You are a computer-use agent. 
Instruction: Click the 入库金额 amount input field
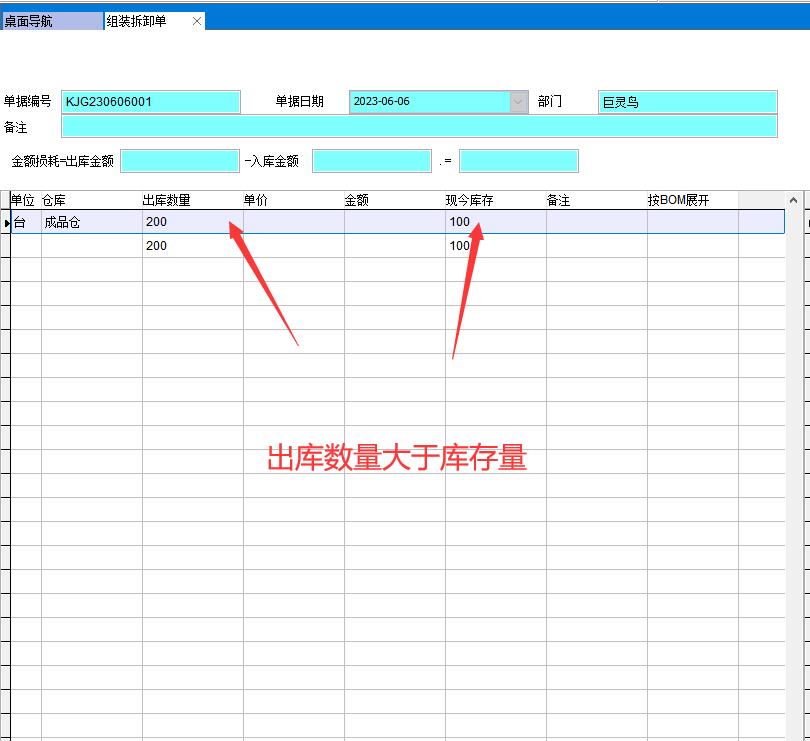point(371,160)
